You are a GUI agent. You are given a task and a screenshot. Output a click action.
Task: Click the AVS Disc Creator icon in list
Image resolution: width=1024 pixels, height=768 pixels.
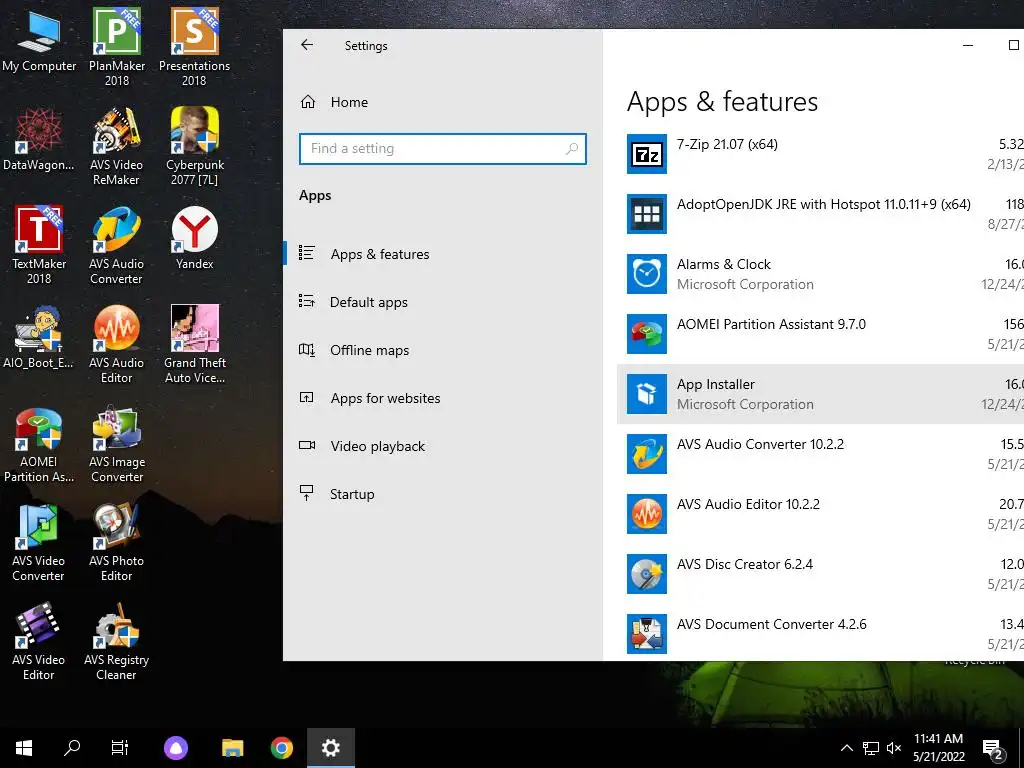[x=647, y=574]
